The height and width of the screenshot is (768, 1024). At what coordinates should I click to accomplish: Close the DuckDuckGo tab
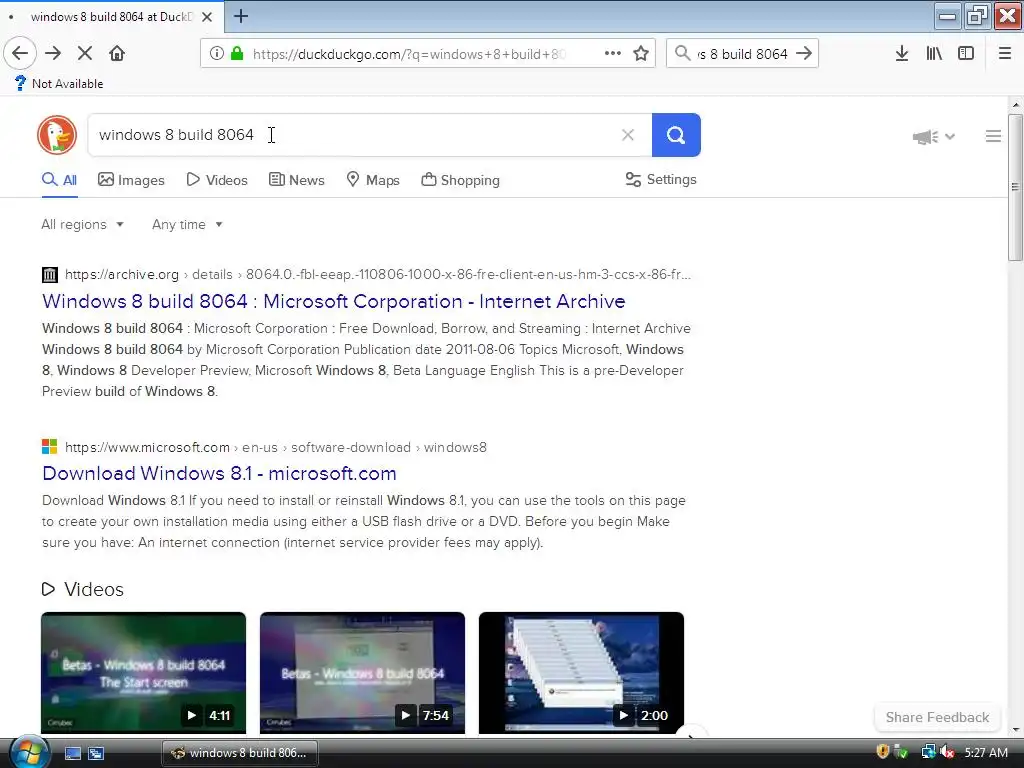(207, 17)
